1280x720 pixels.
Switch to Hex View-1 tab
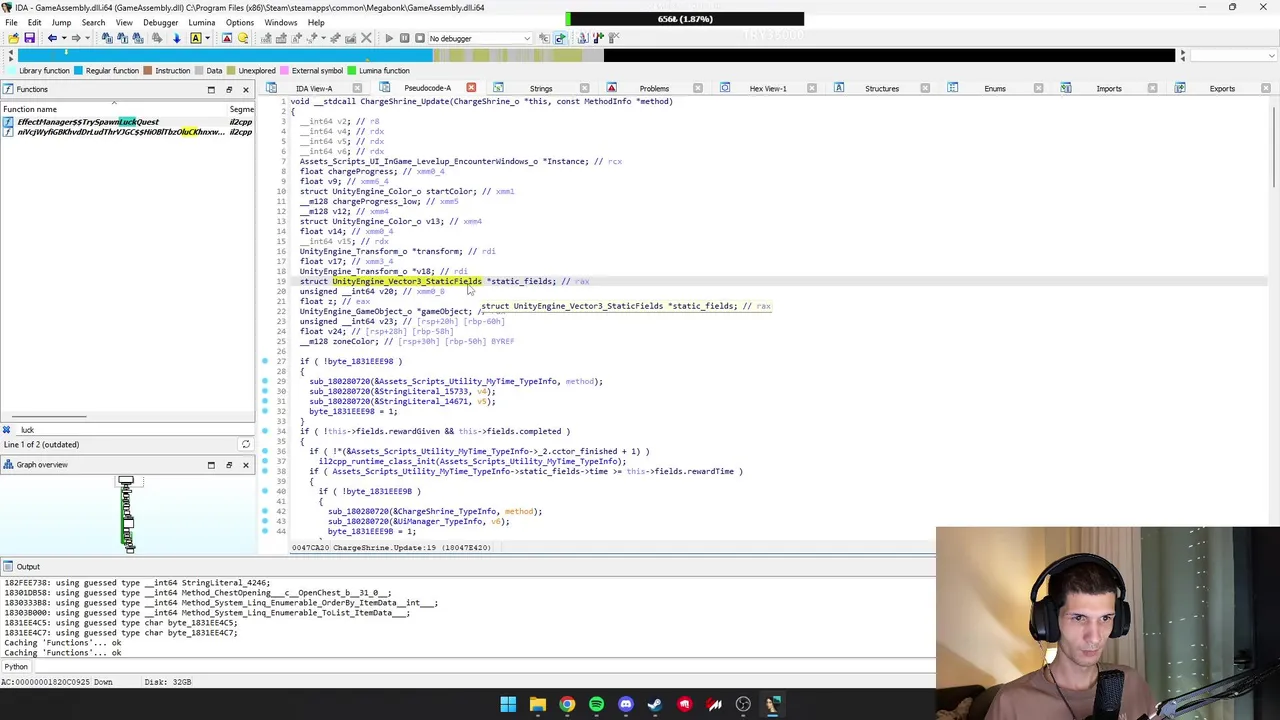pyautogui.click(x=768, y=88)
